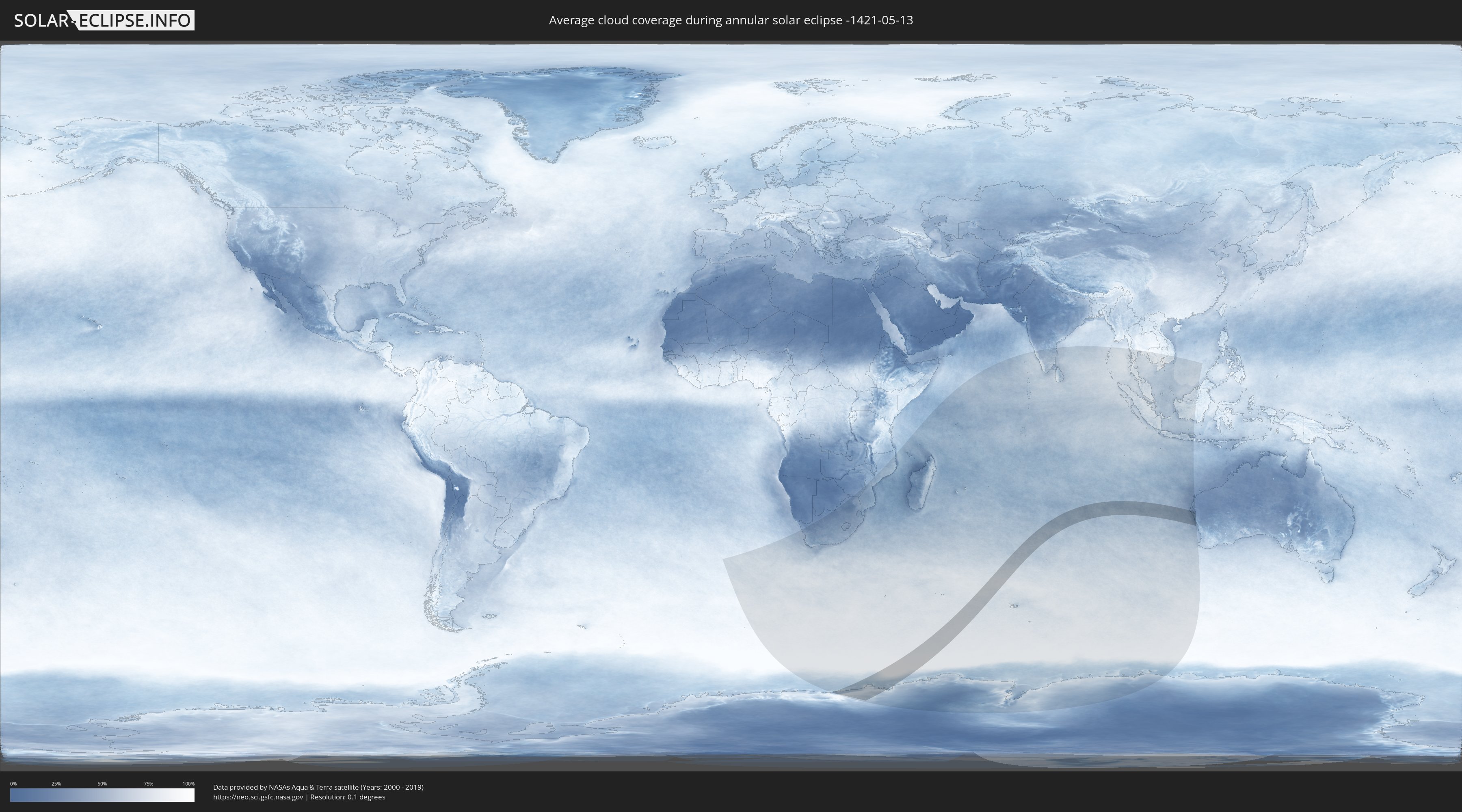Click the NASA Aqua & Terra satellite data credit
Screen dimensions: 1462x812
coord(318,787)
